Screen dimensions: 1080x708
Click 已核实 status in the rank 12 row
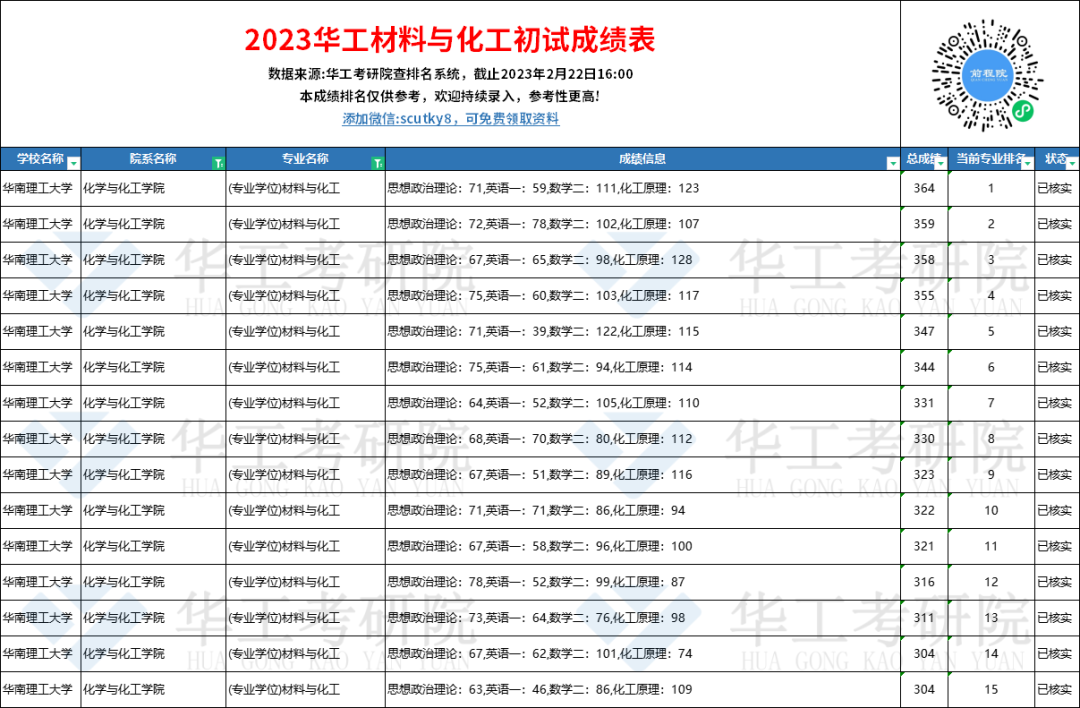[1055, 582]
